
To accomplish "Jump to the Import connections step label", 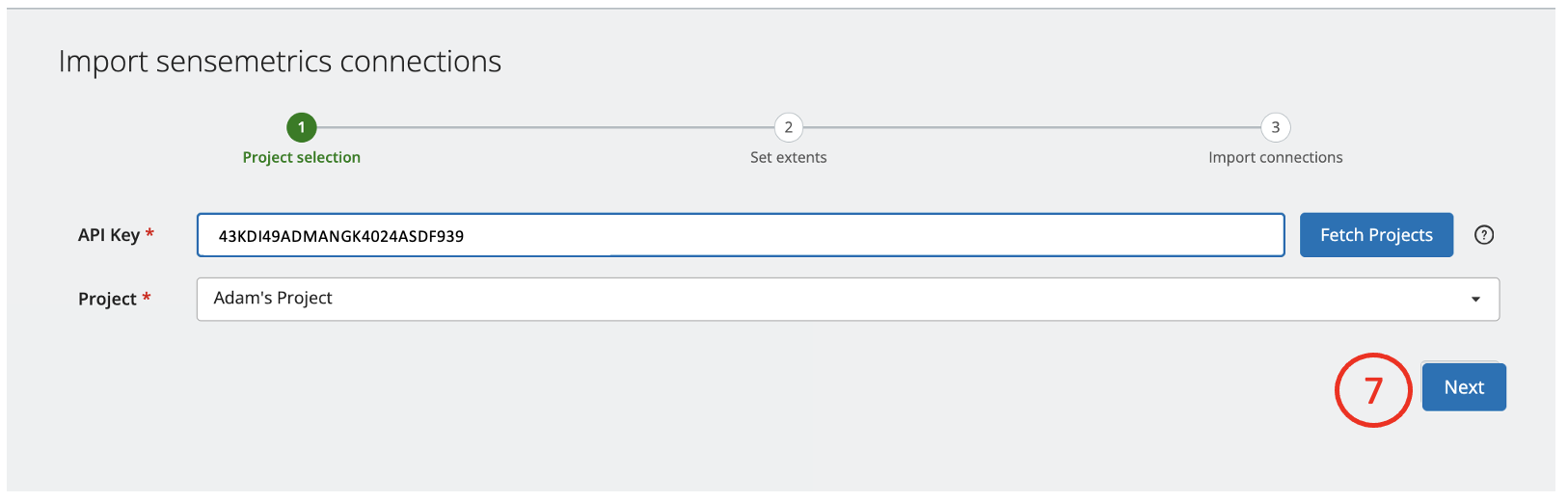I will pos(1275,157).
